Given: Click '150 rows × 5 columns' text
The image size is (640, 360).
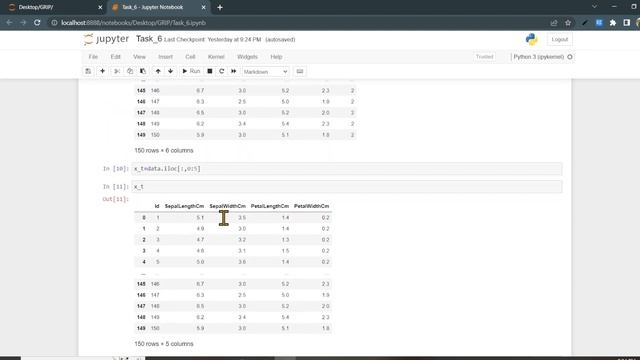Looking at the screenshot, I should click(164, 344).
